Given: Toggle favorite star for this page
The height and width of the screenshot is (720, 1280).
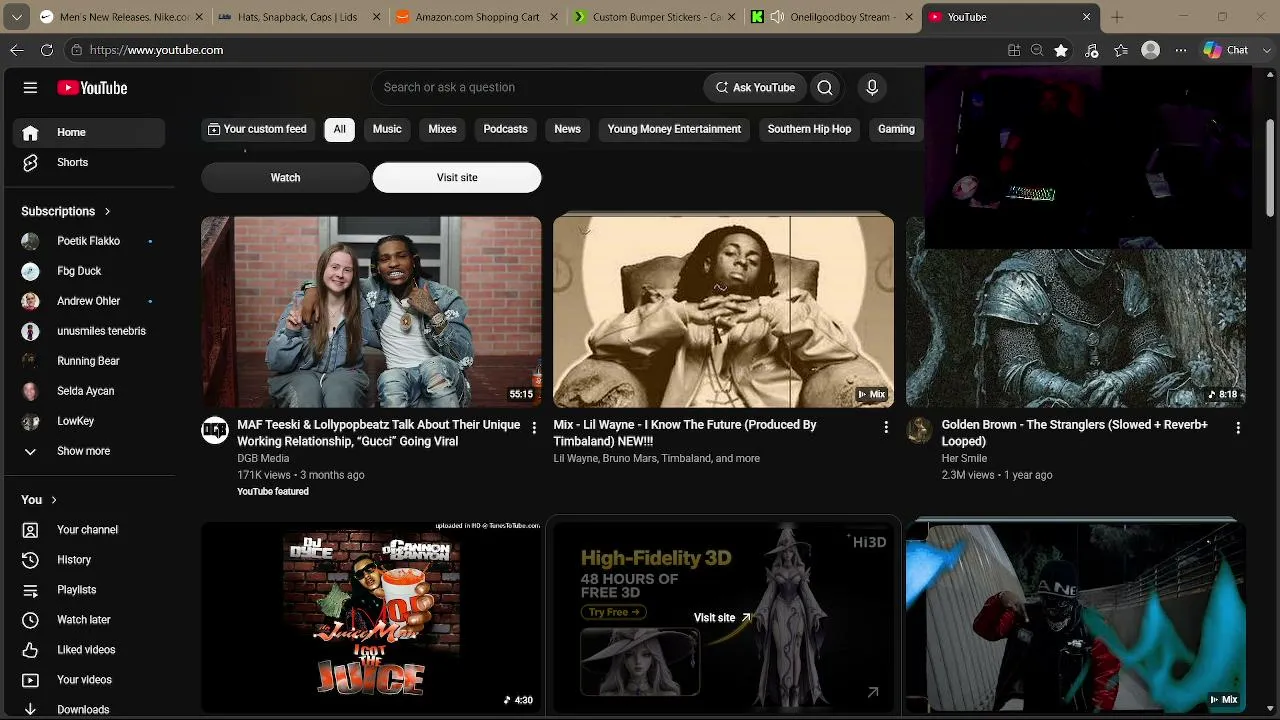Looking at the screenshot, I should click(x=1061, y=50).
